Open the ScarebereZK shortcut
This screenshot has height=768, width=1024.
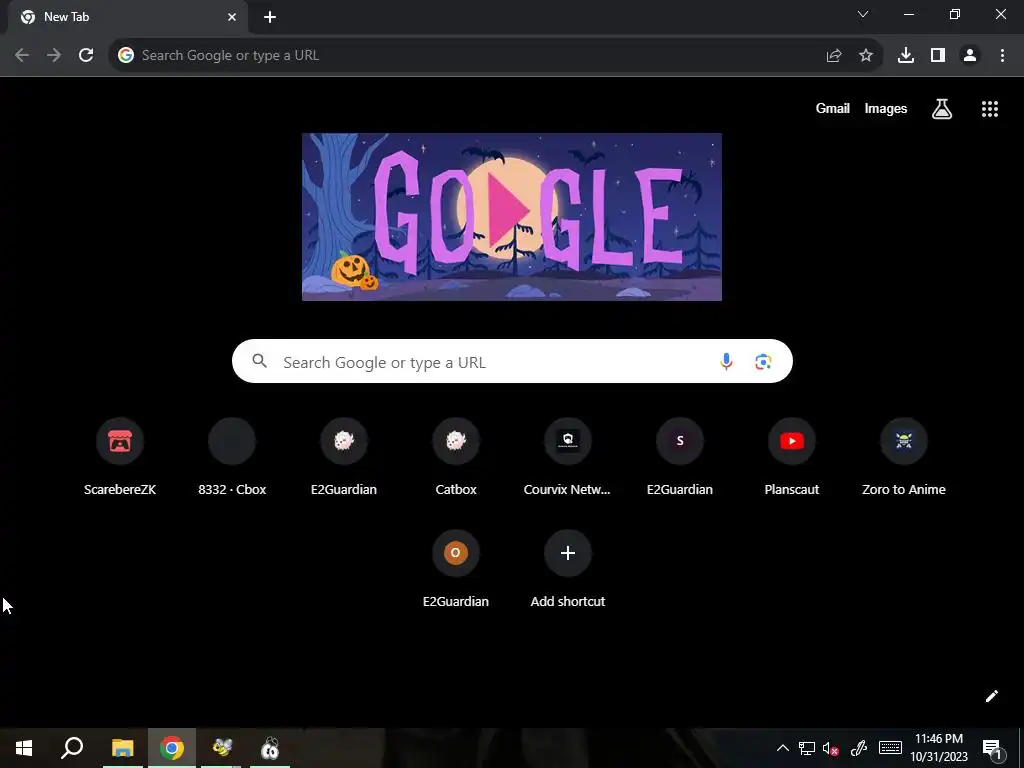[x=120, y=456]
